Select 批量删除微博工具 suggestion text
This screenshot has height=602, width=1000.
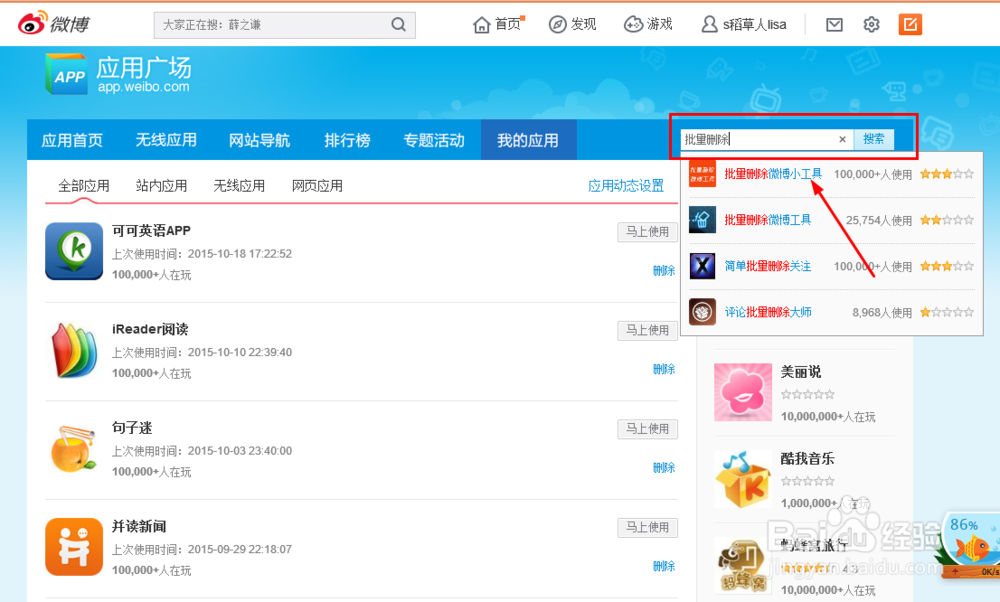[x=768, y=220]
